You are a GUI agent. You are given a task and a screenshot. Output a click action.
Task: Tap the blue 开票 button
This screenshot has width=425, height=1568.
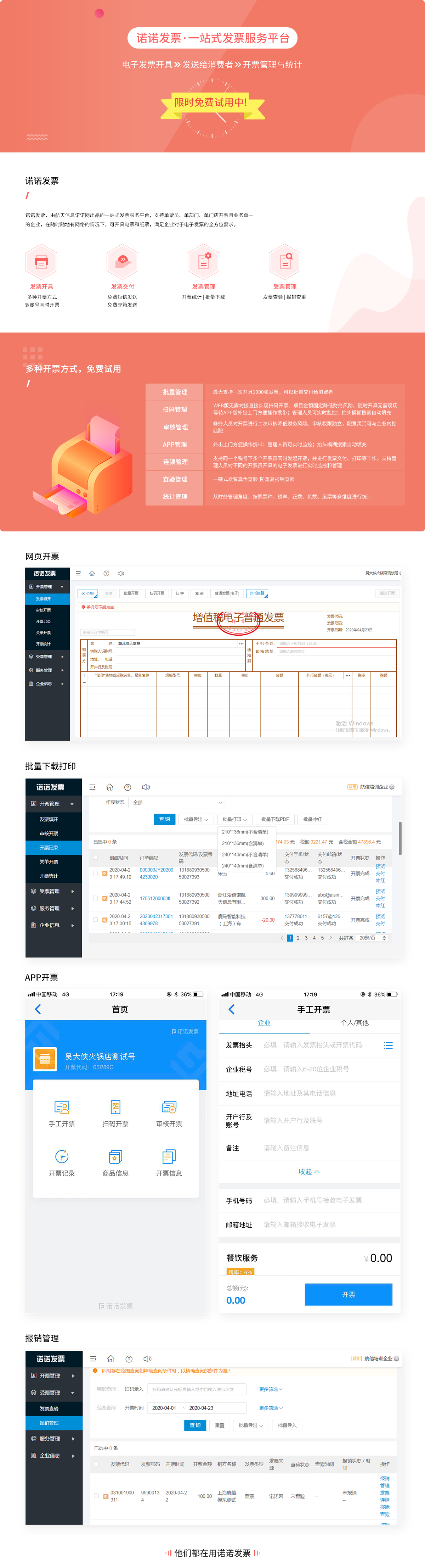pyautogui.click(x=348, y=1295)
